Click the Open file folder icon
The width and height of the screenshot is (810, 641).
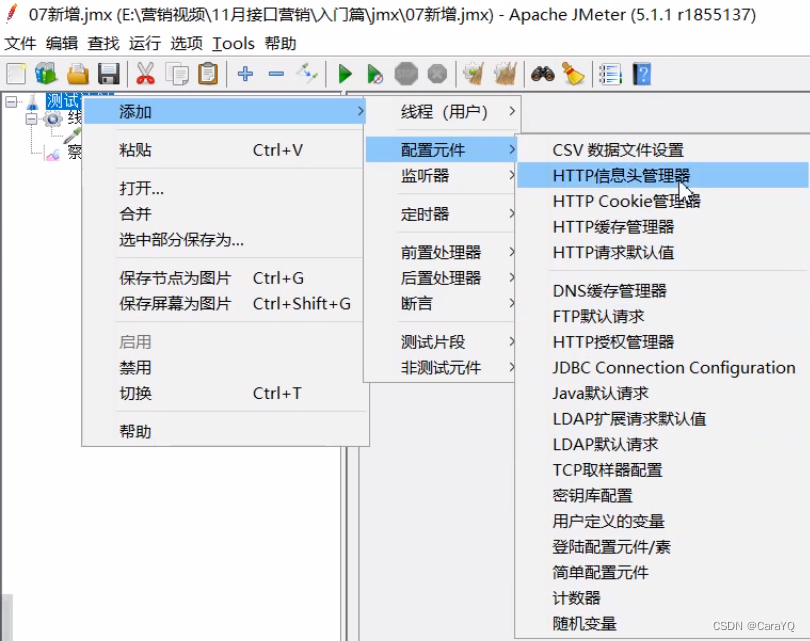tap(78, 74)
